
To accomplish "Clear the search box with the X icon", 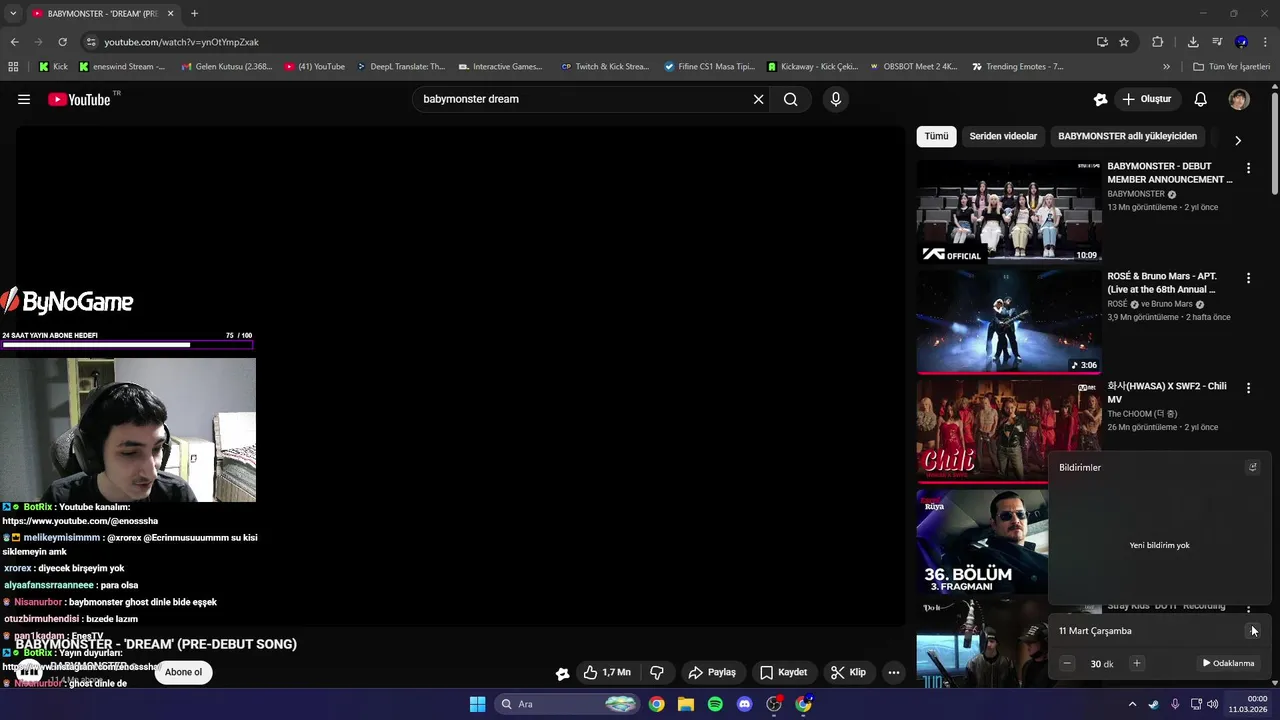I will (x=758, y=99).
